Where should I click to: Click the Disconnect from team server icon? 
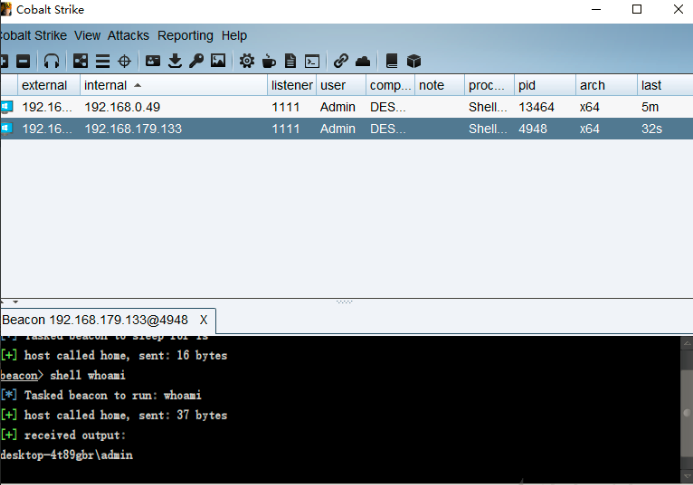coord(23,61)
